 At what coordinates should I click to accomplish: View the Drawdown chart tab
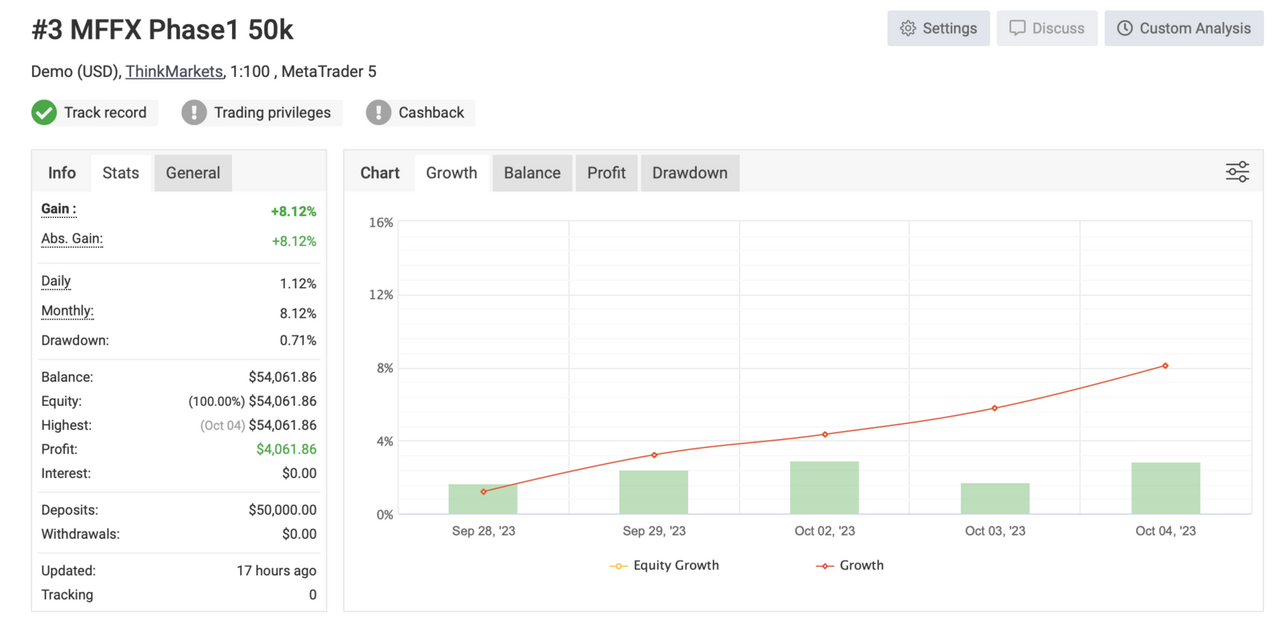pos(690,173)
